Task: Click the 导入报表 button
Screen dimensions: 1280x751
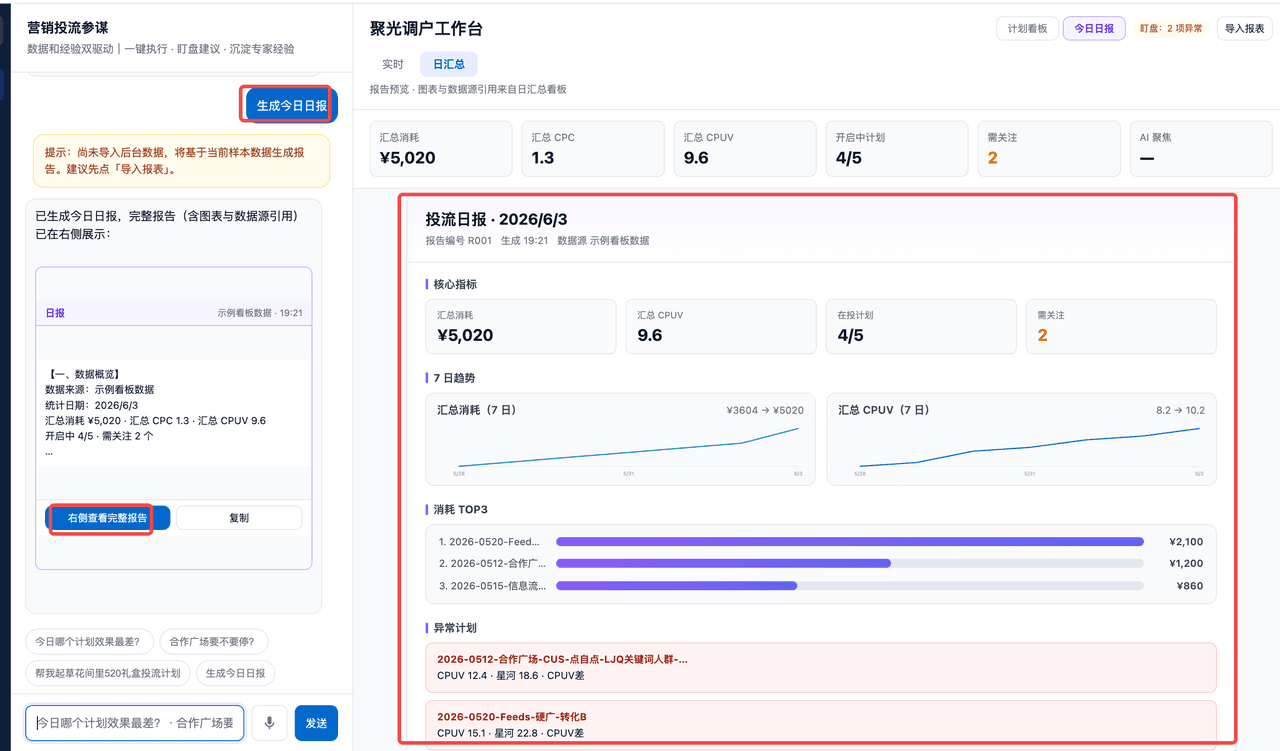Action: tap(1245, 29)
